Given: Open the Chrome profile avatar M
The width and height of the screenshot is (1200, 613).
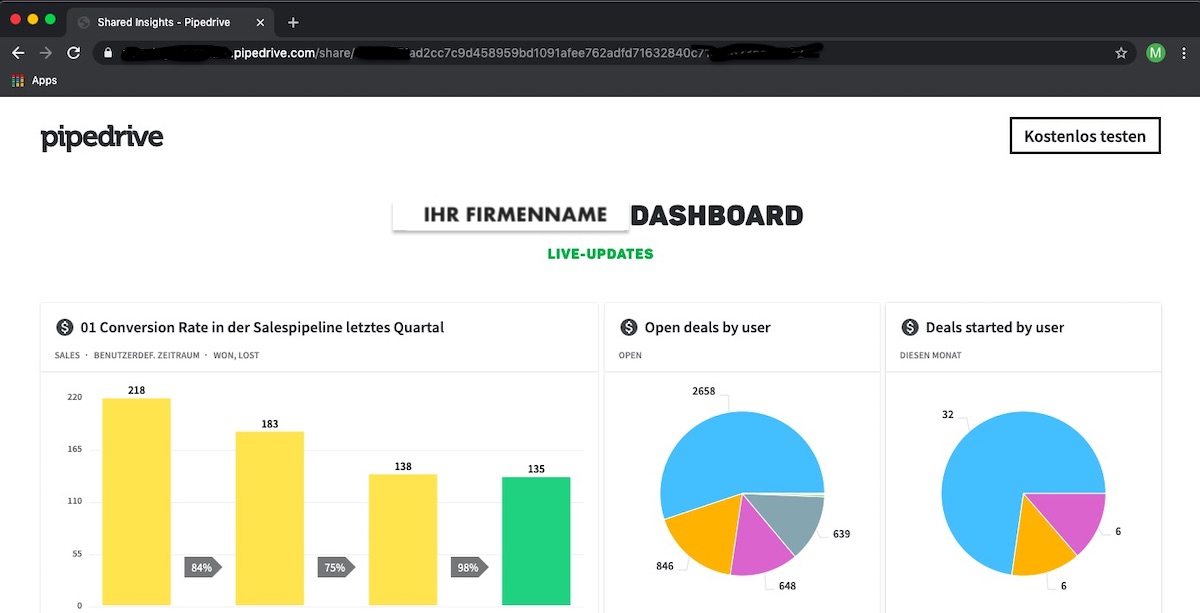Looking at the screenshot, I should (x=1156, y=52).
